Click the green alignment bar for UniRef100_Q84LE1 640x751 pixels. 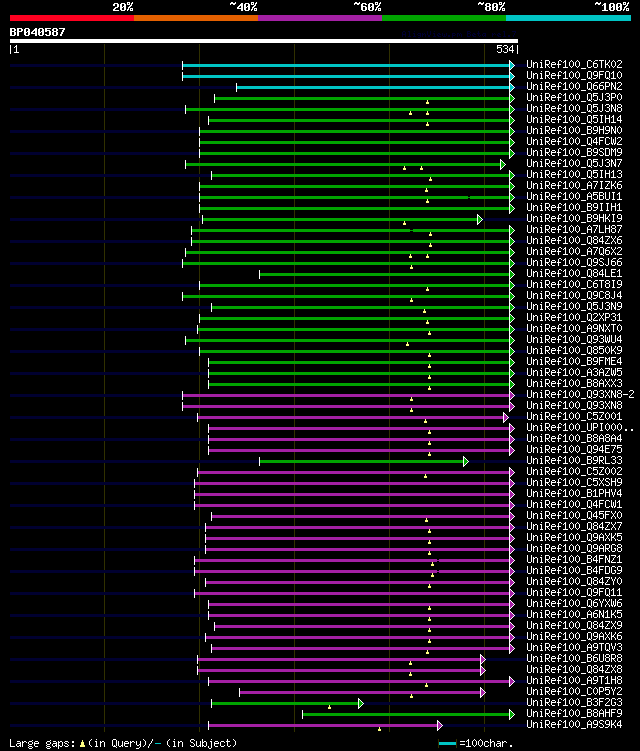pyautogui.click(x=387, y=274)
